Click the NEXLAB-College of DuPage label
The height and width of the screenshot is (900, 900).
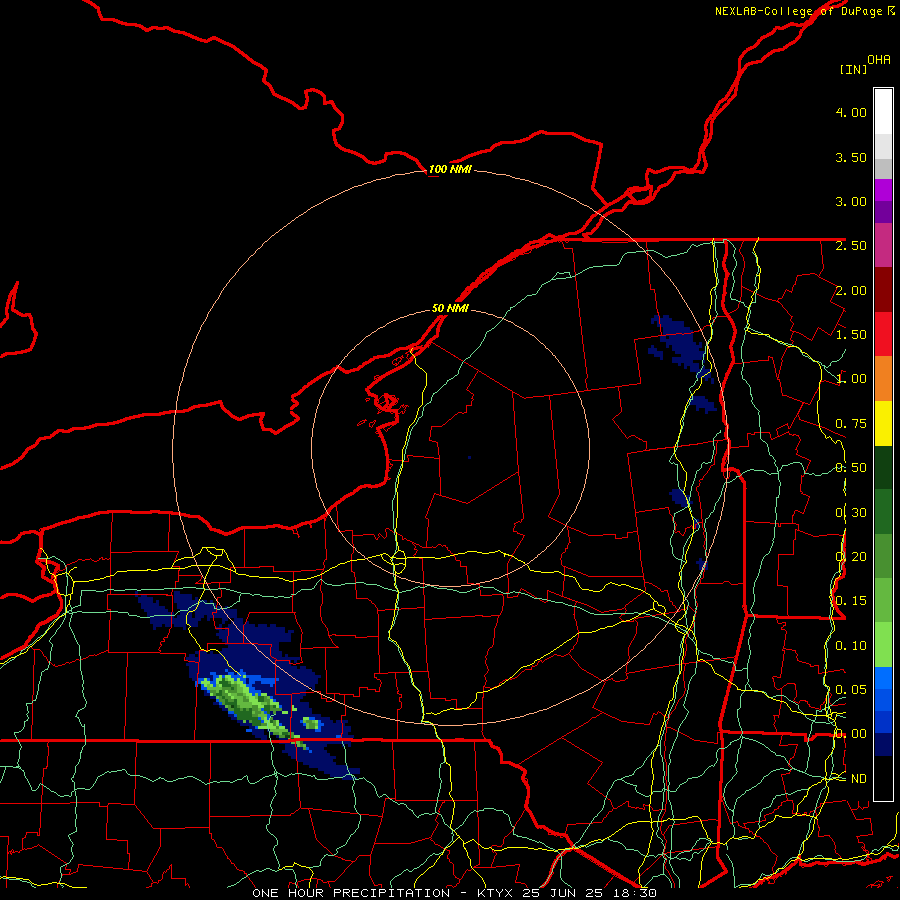(798, 11)
